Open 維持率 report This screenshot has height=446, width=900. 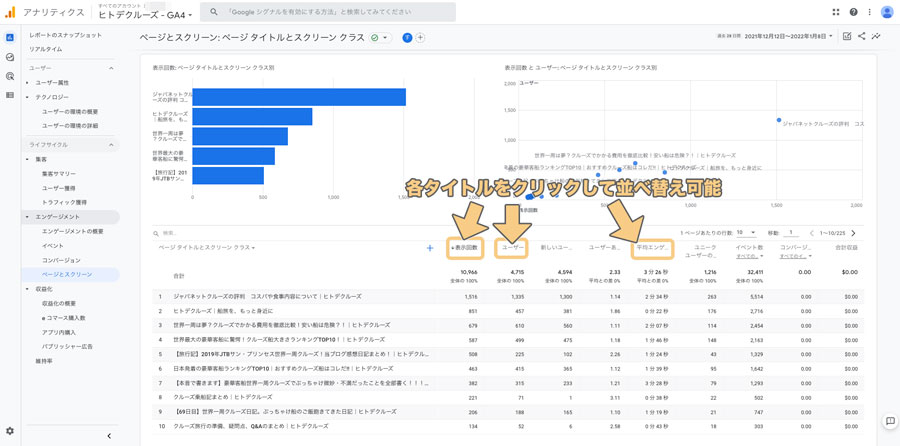point(43,361)
